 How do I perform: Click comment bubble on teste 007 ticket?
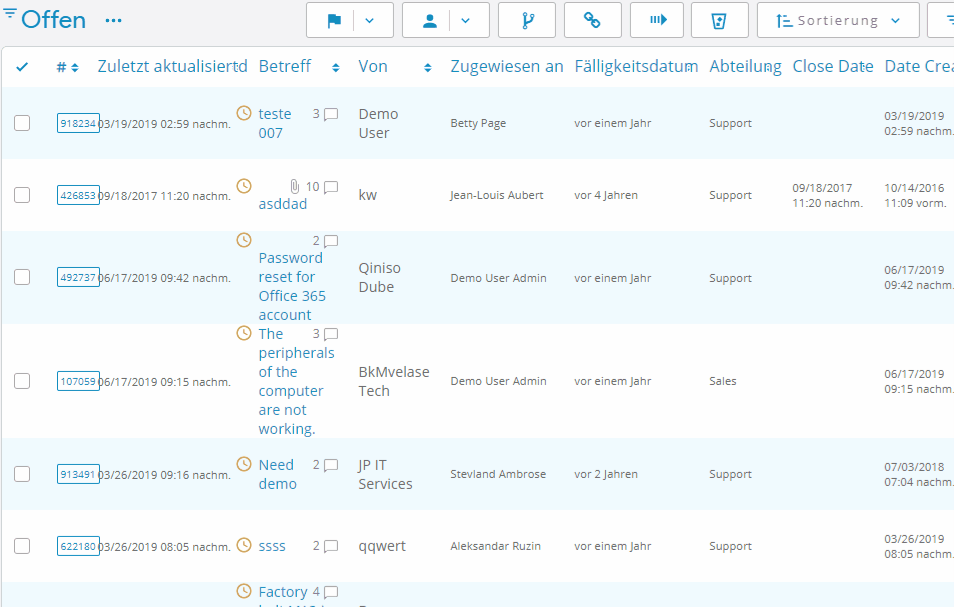[x=331, y=114]
